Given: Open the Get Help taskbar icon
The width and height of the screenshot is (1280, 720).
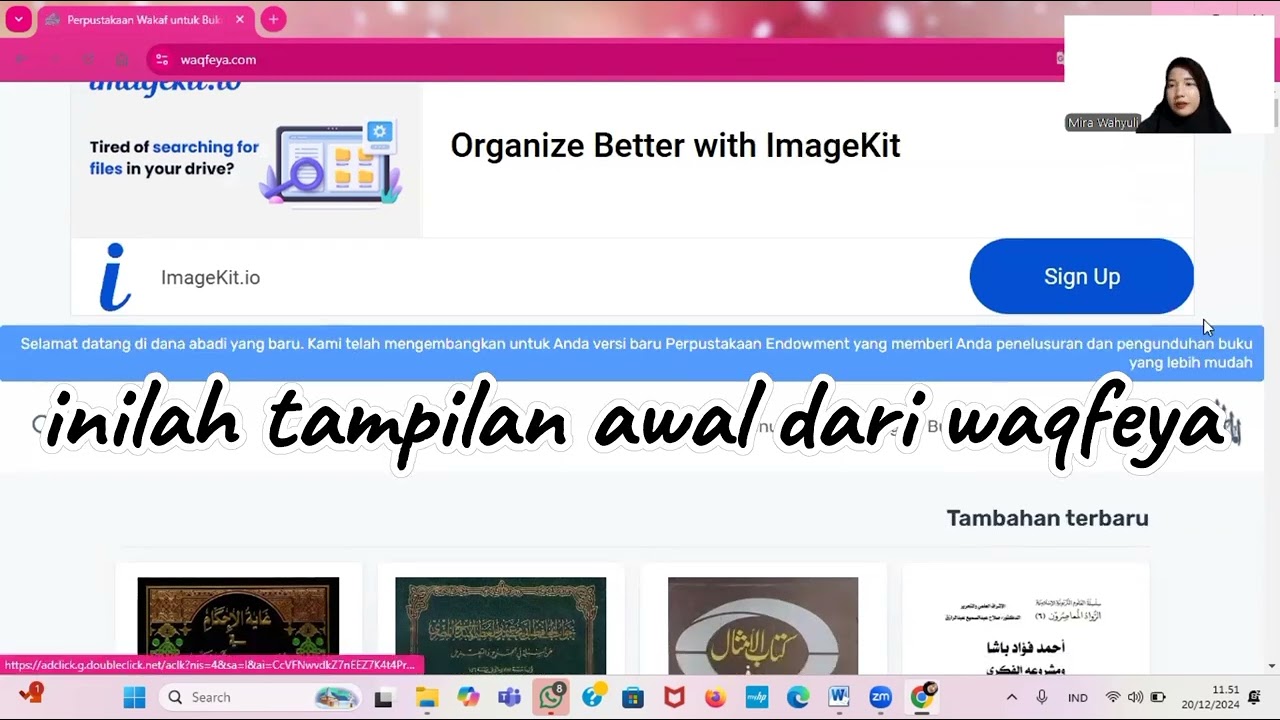Looking at the screenshot, I should [x=592, y=697].
